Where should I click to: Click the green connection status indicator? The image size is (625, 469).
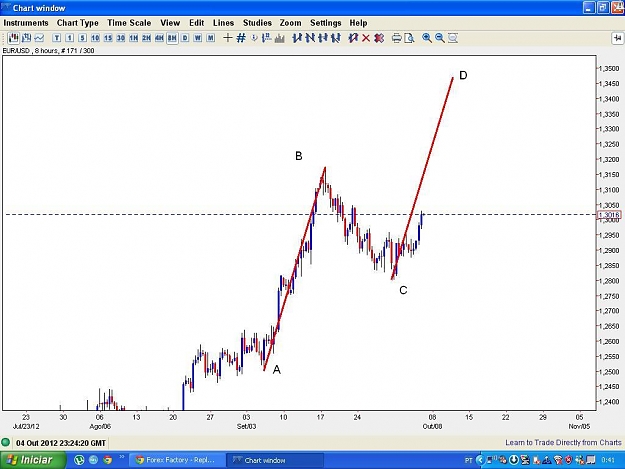click(x=6, y=443)
